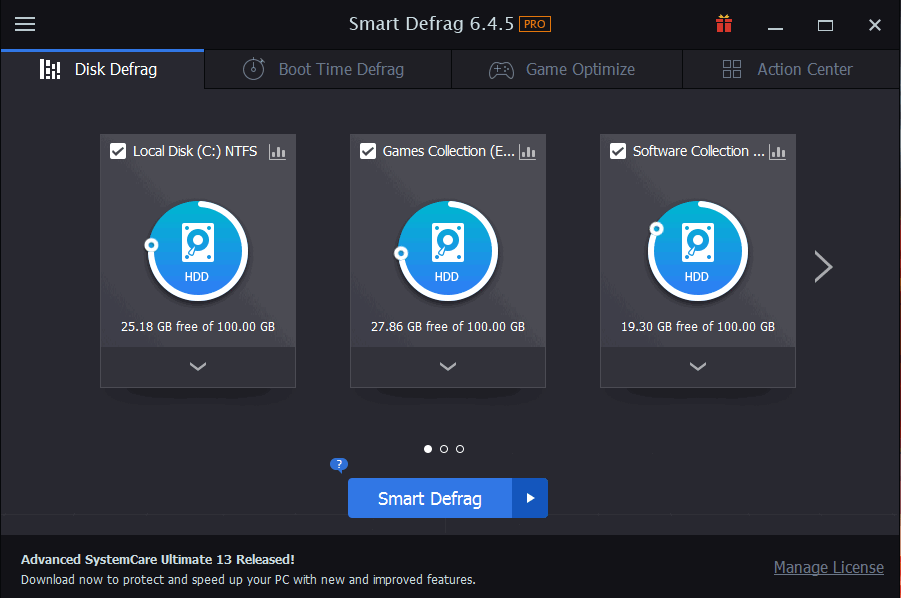
Task: Show Games Collection disk report chart icon
Action: tap(527, 152)
